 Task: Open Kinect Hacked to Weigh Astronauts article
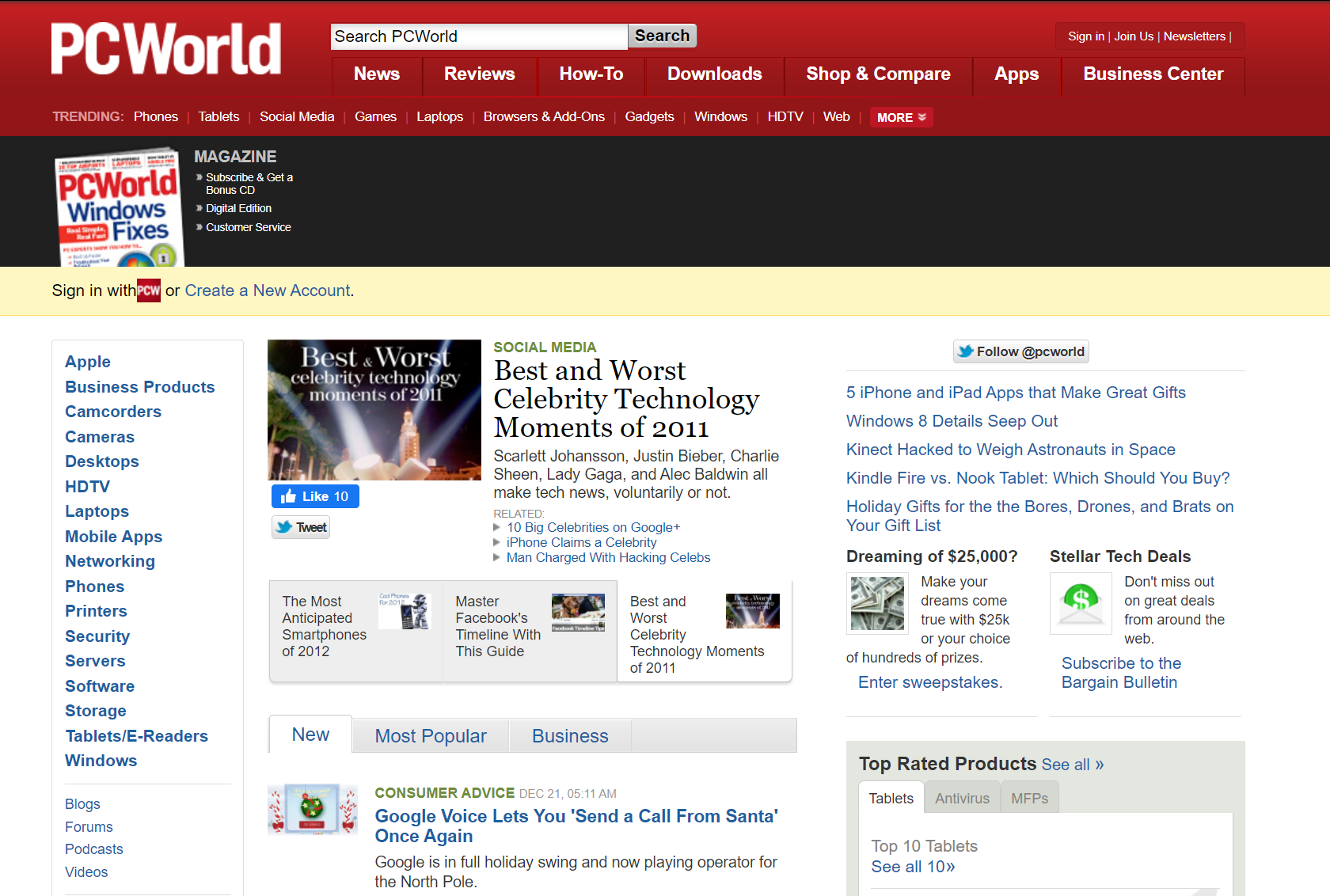click(x=1011, y=450)
